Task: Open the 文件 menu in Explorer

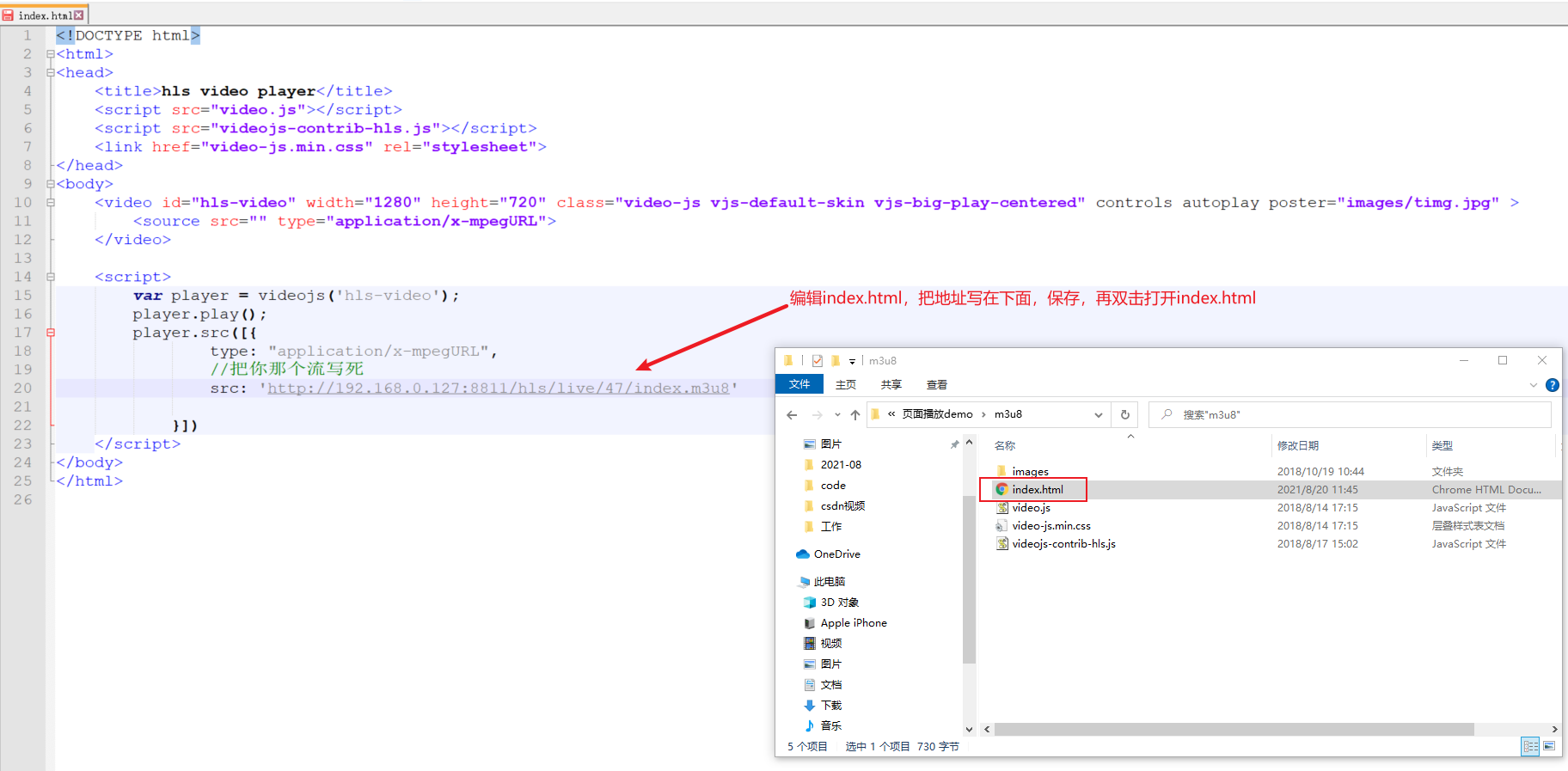Action: pyautogui.click(x=799, y=384)
